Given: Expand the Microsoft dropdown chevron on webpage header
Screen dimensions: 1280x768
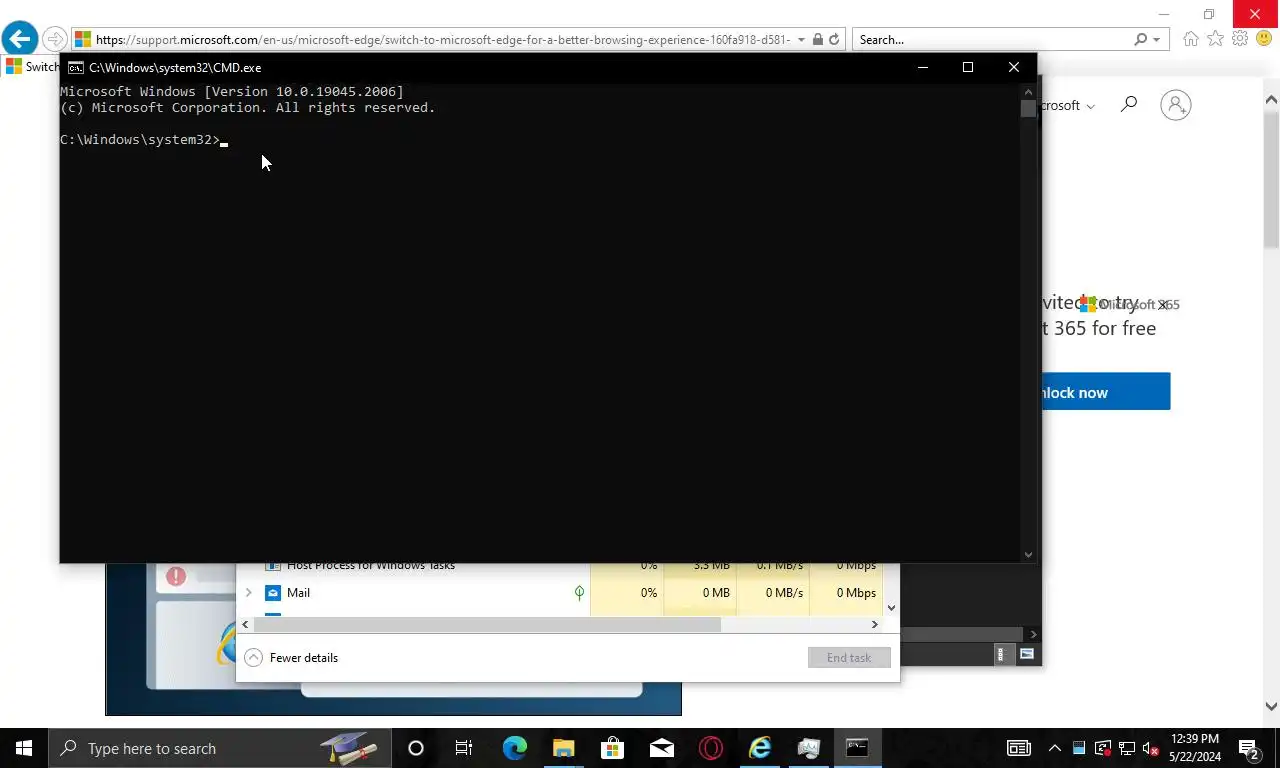Looking at the screenshot, I should 1090,106.
